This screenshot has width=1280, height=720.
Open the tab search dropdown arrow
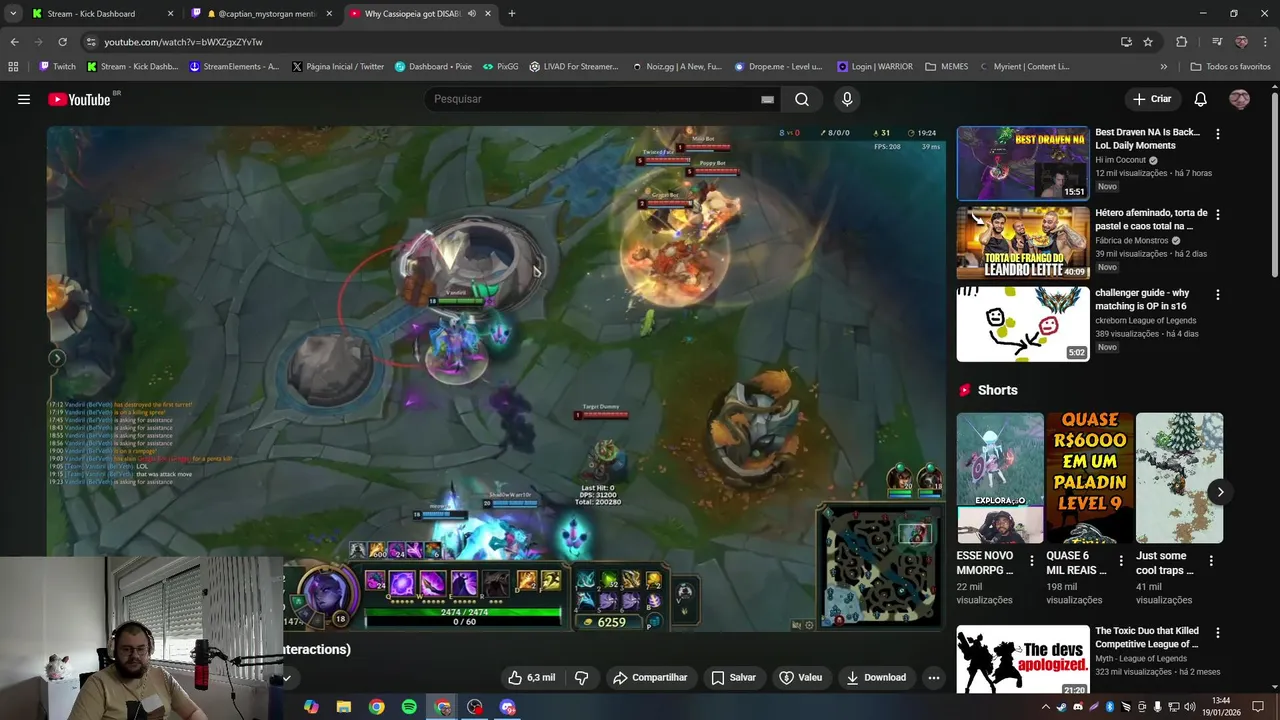13,14
